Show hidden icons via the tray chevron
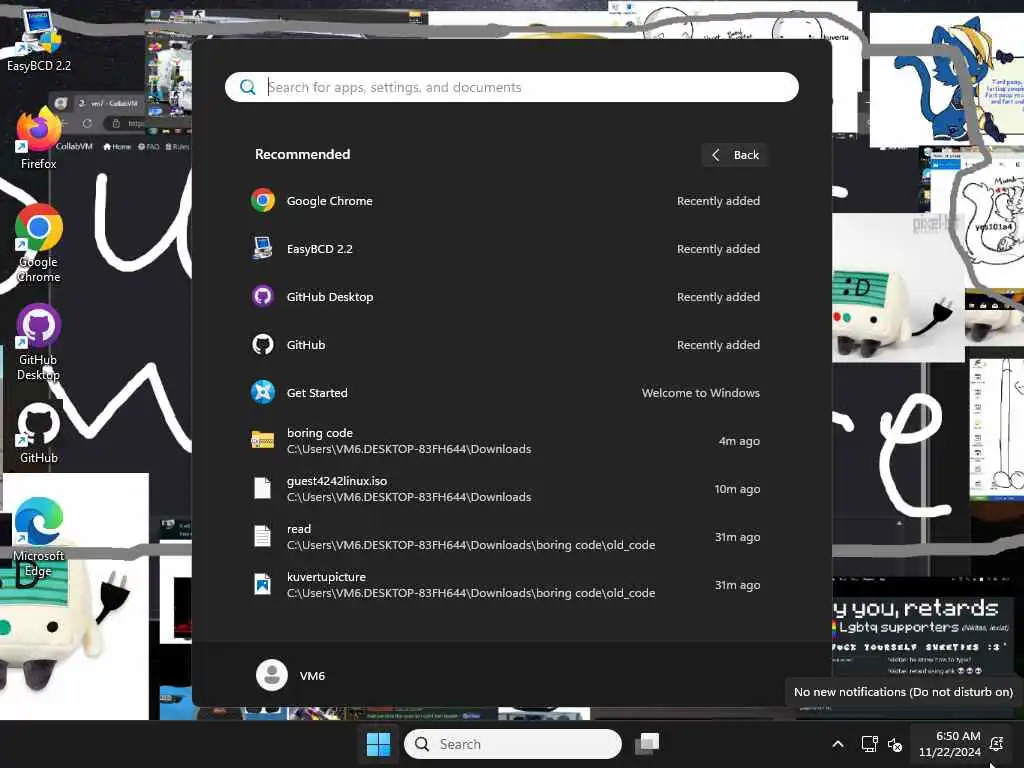Viewport: 1024px width, 768px height. click(838, 744)
